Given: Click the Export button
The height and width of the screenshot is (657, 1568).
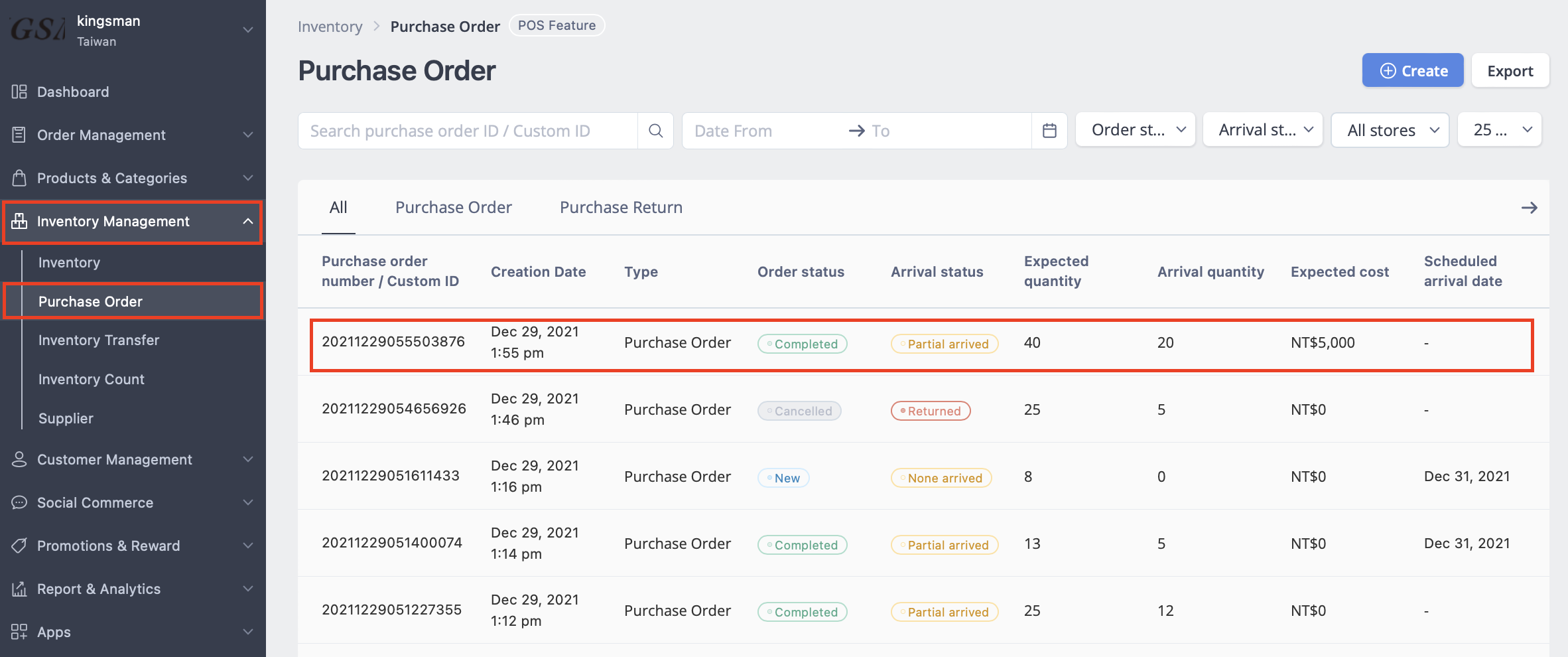Looking at the screenshot, I should pos(1510,70).
